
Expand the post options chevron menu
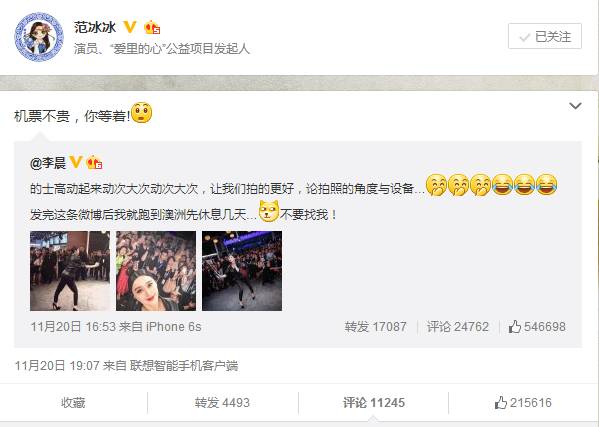click(x=575, y=106)
